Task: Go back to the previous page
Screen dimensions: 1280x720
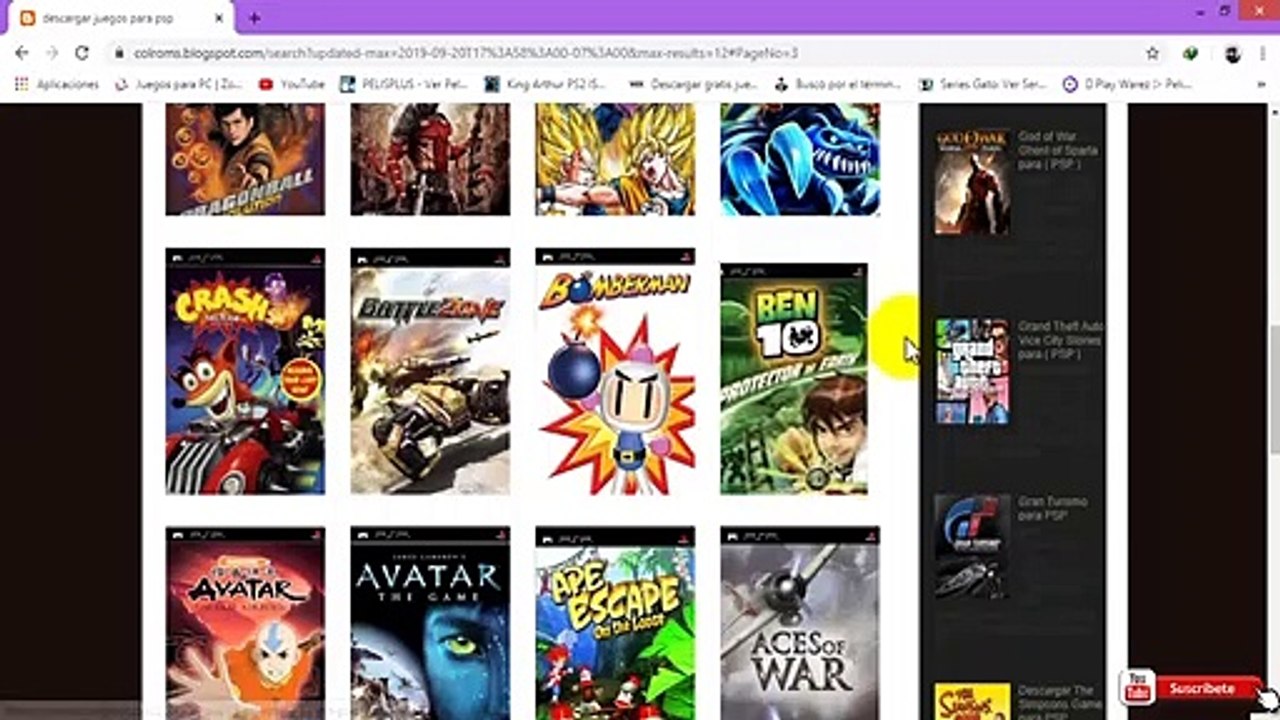Action: [22, 53]
